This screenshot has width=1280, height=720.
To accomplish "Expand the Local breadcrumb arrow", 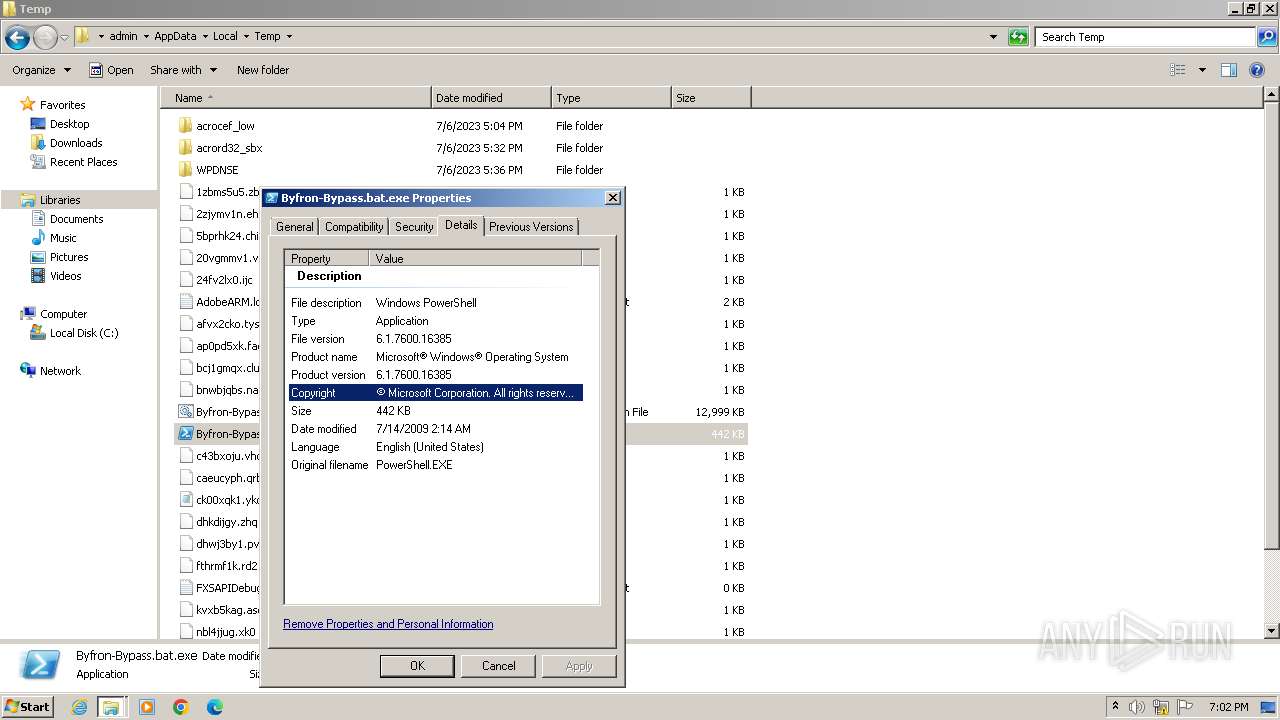I will point(245,37).
